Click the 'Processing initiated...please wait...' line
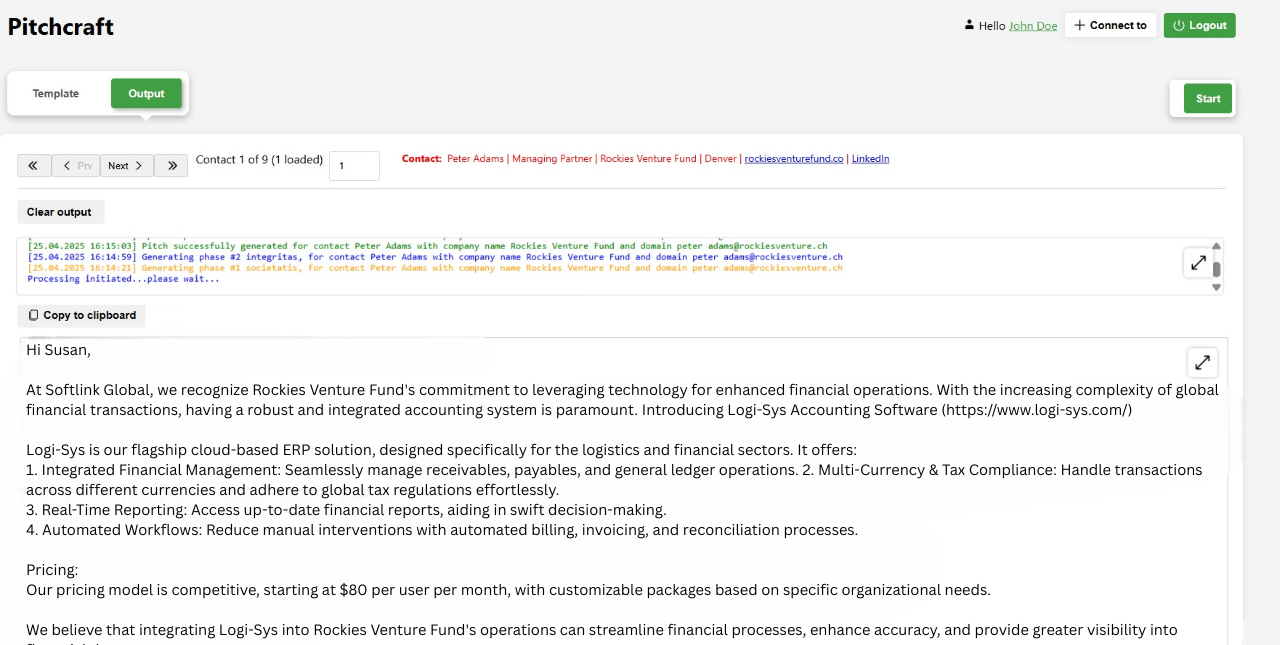Viewport: 1280px width, 645px height. (123, 279)
